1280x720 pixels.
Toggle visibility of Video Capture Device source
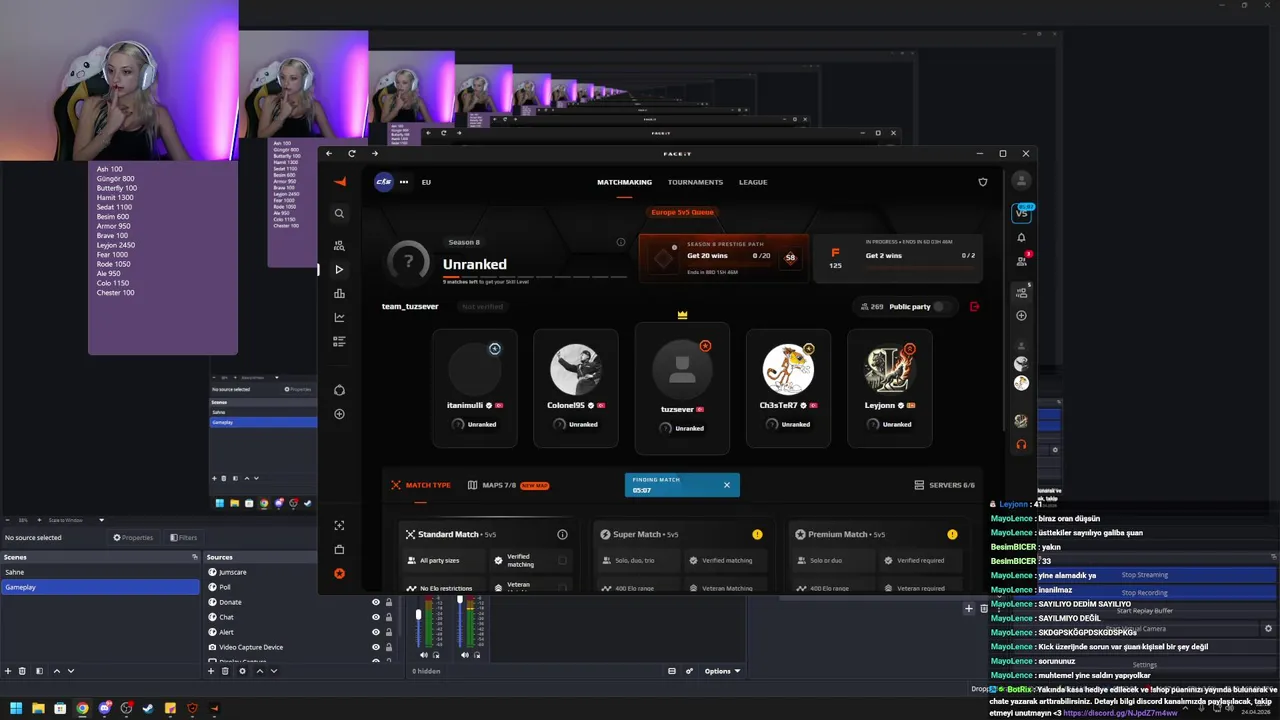coord(376,647)
